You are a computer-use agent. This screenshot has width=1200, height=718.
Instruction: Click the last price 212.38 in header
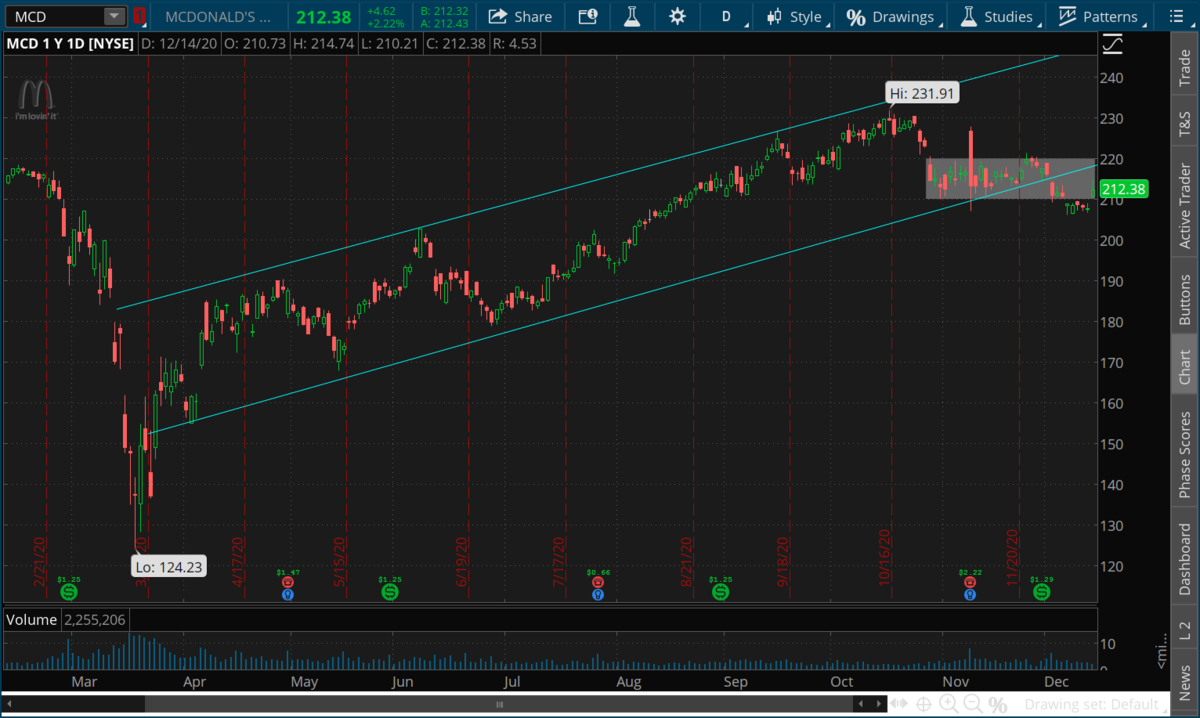(x=322, y=17)
